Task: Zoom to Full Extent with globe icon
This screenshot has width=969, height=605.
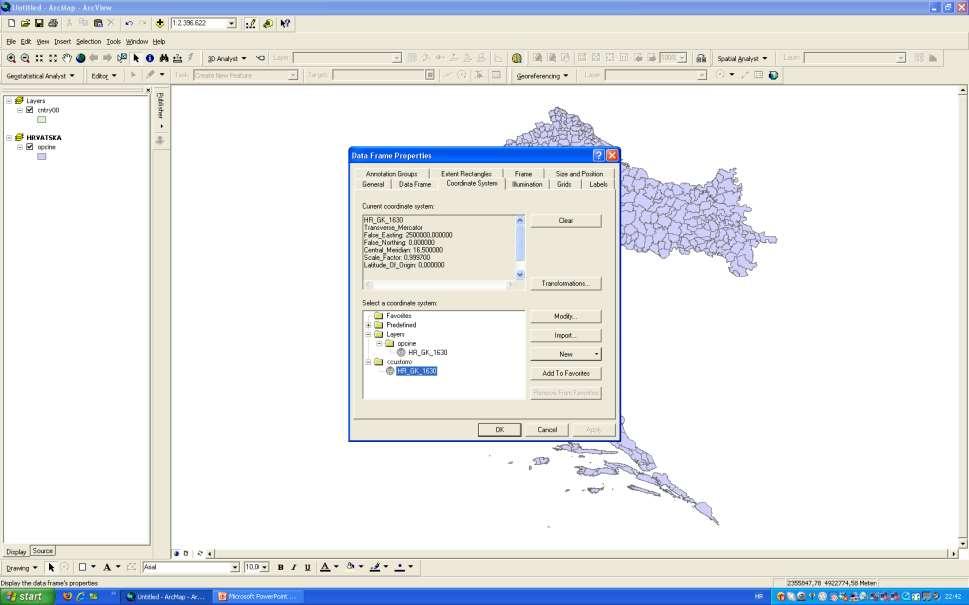Action: point(80,58)
